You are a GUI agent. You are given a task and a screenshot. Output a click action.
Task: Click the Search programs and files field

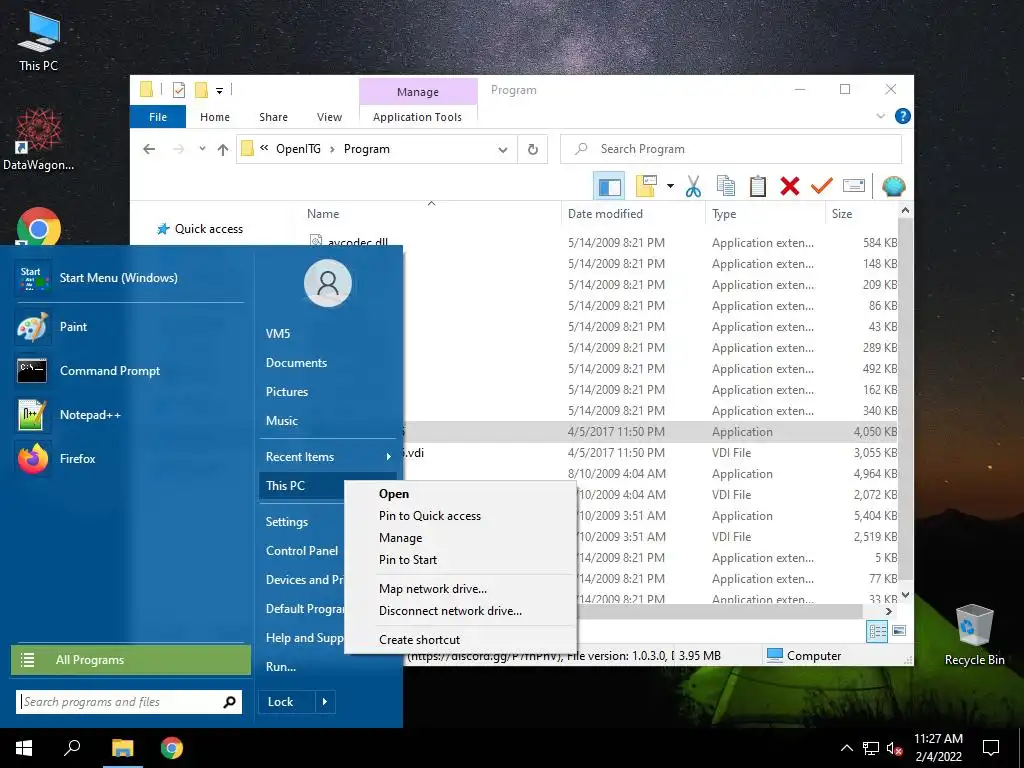point(129,702)
